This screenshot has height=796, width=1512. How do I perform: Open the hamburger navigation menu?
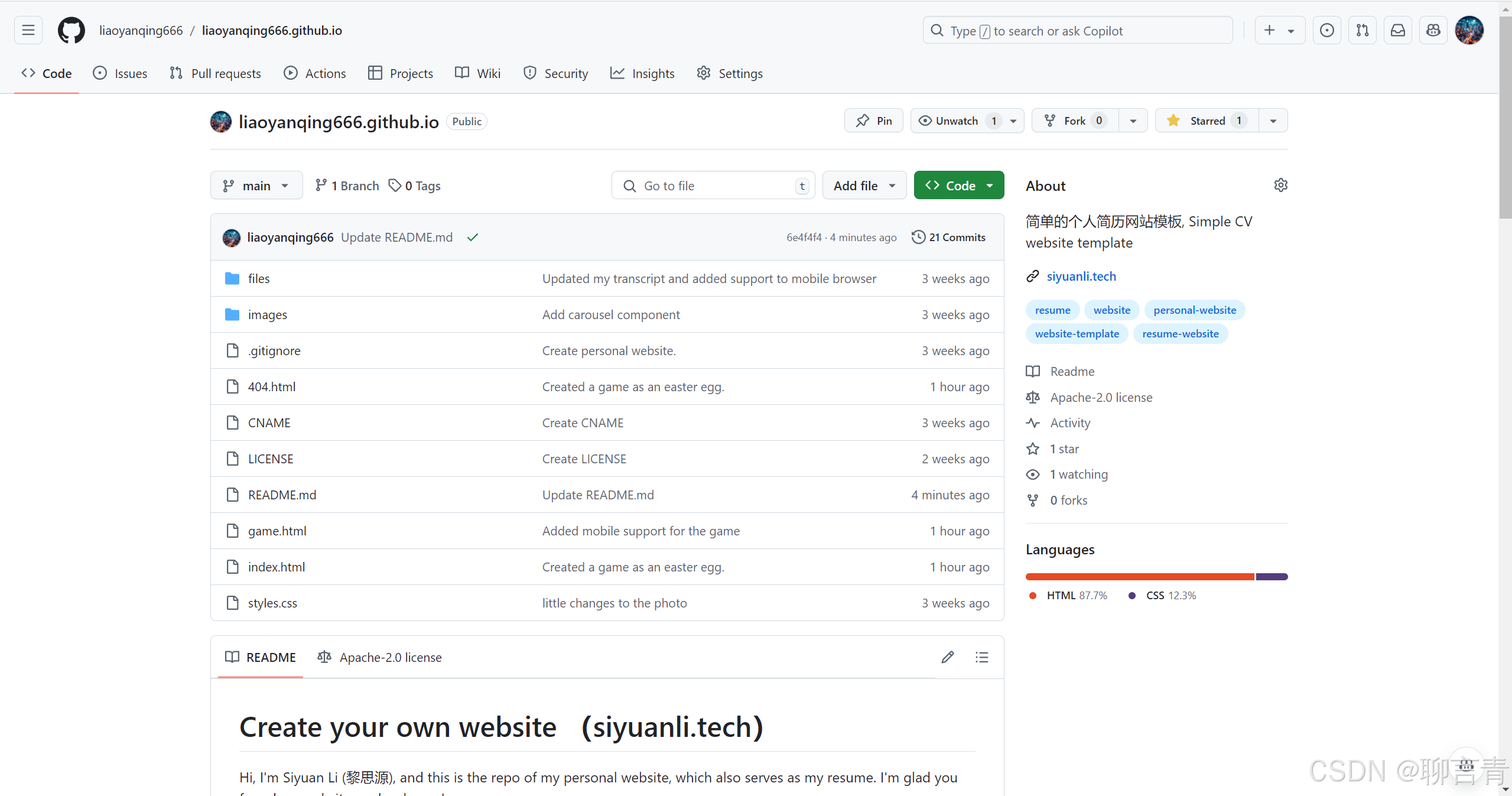28,30
